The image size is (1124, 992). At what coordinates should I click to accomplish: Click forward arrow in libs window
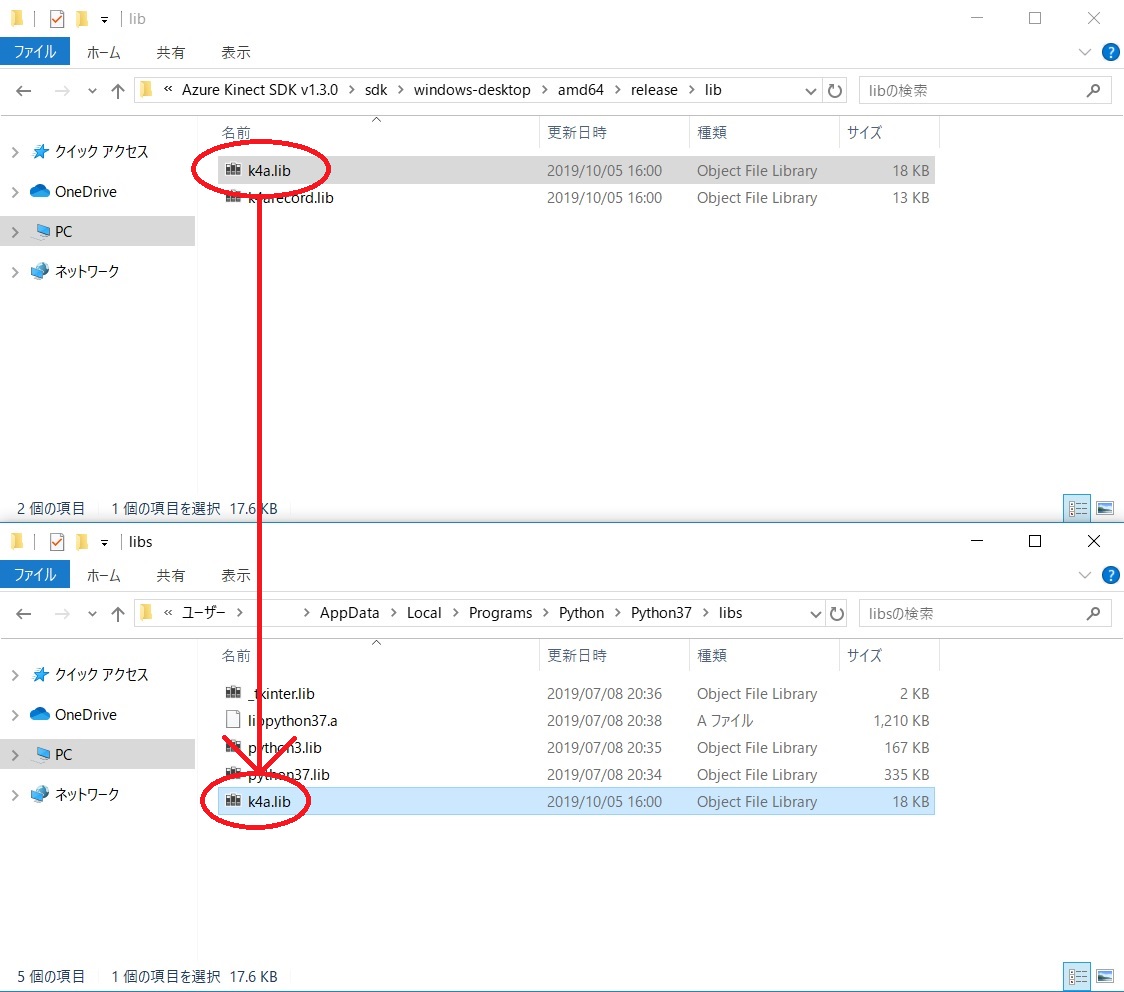tap(62, 614)
